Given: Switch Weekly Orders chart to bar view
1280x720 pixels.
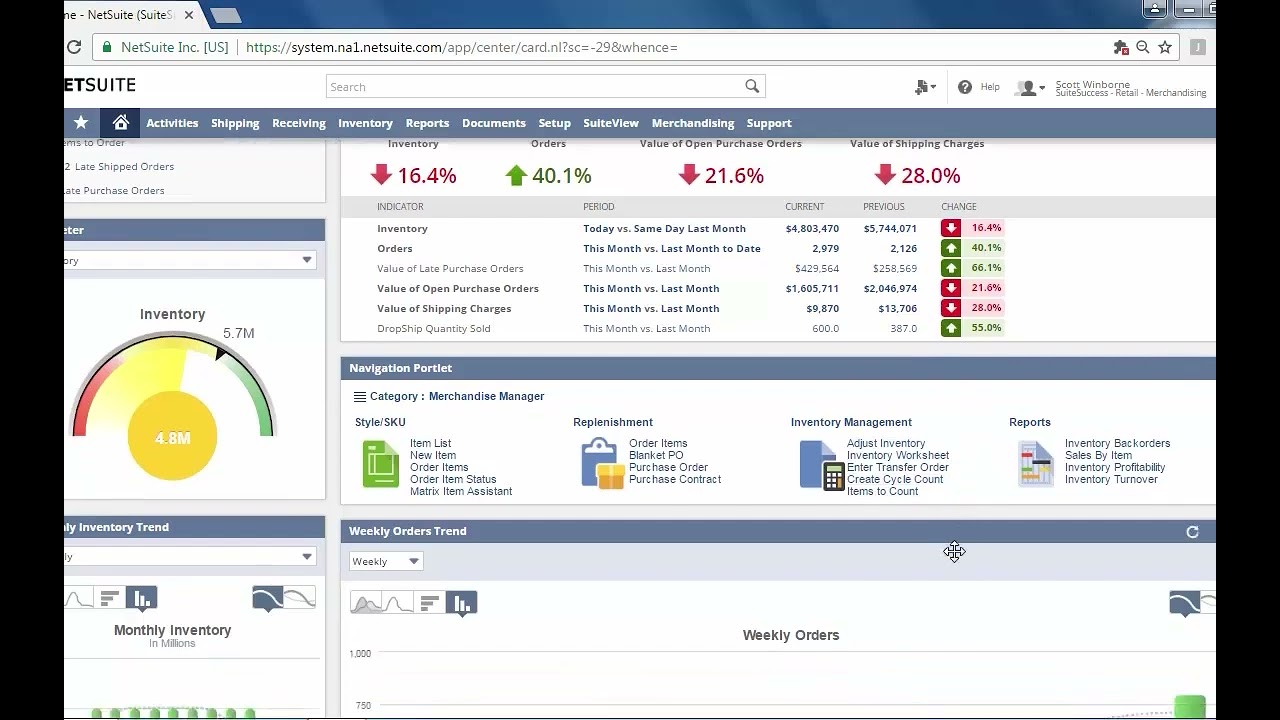Looking at the screenshot, I should click(430, 603).
